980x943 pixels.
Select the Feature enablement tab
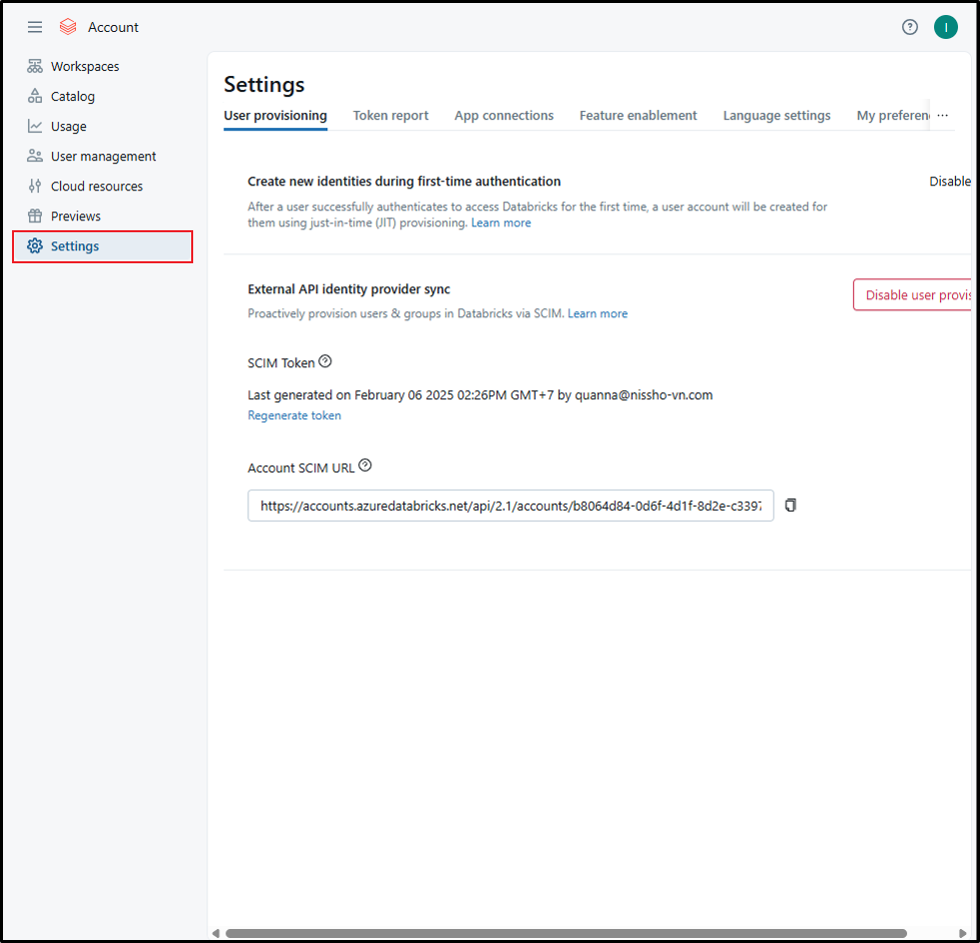[638, 116]
